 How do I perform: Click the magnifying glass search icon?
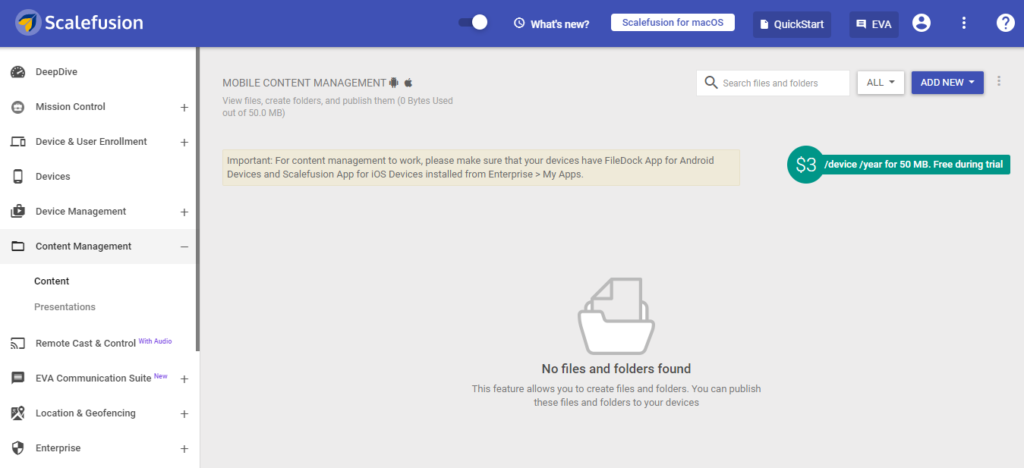711,83
